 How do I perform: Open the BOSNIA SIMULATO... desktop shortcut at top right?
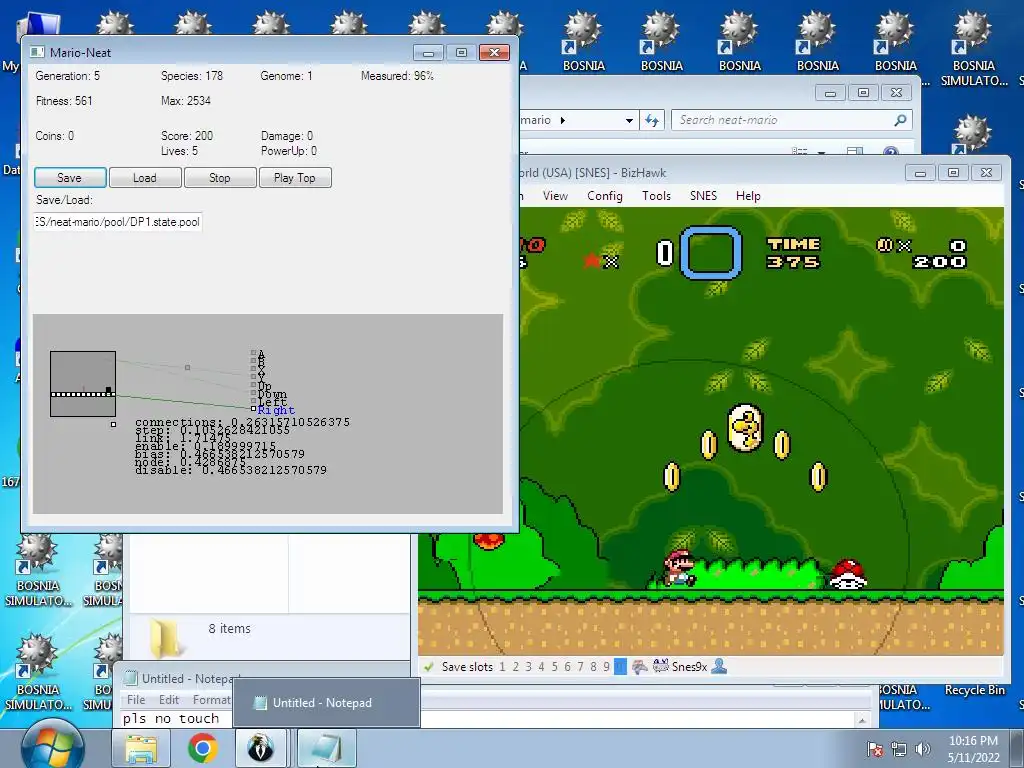pyautogui.click(x=974, y=50)
